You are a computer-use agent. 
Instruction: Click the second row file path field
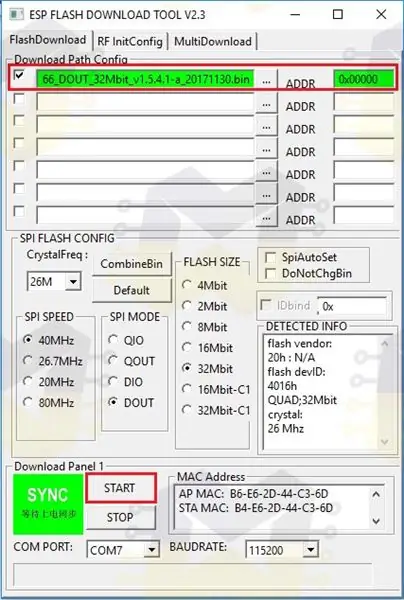(x=145, y=103)
